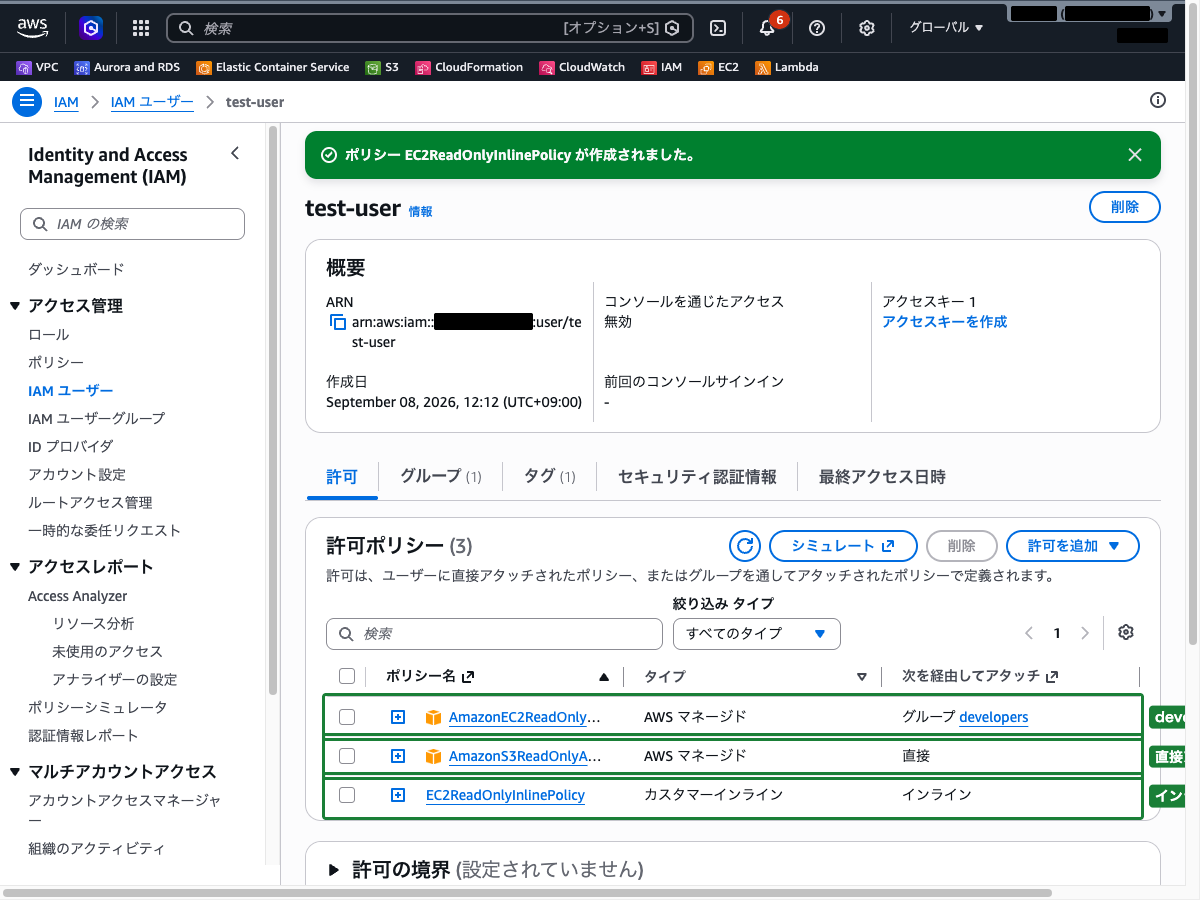Open the help question mark icon

(817, 28)
